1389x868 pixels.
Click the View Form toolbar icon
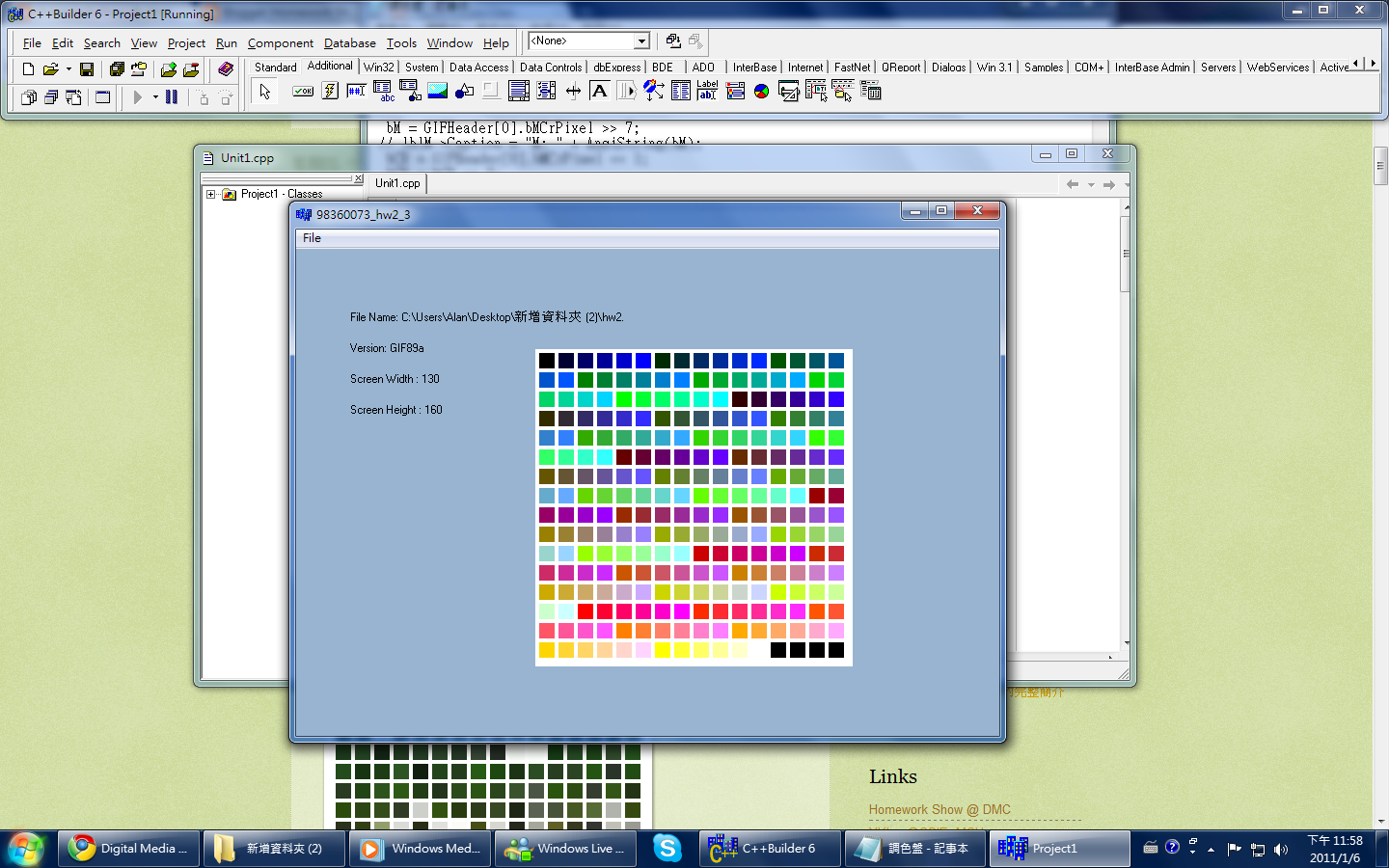click(x=50, y=97)
